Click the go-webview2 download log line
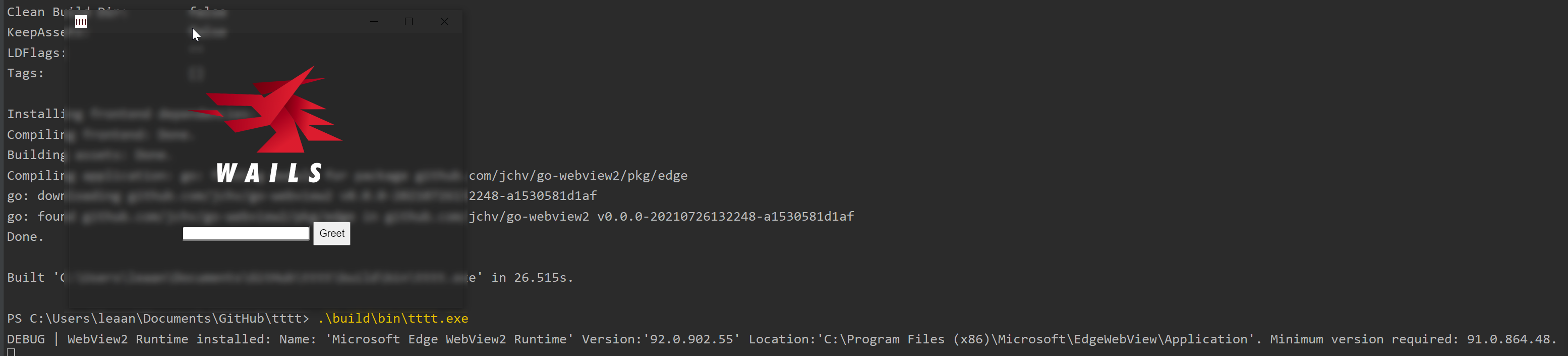 pos(536,196)
